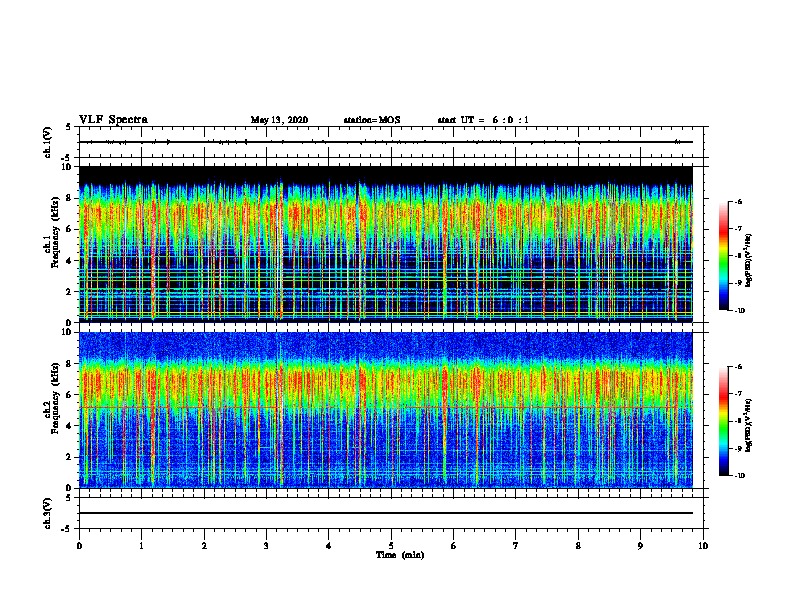The width and height of the screenshot is (792, 612).
Task: Click the ch.1 frequency tick label "4"
Action: click(69, 261)
